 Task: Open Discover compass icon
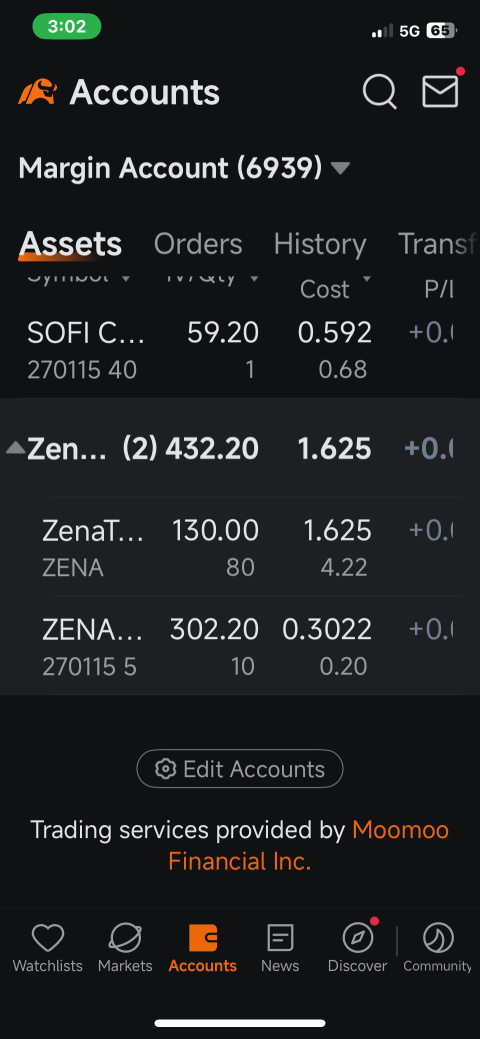[357, 939]
